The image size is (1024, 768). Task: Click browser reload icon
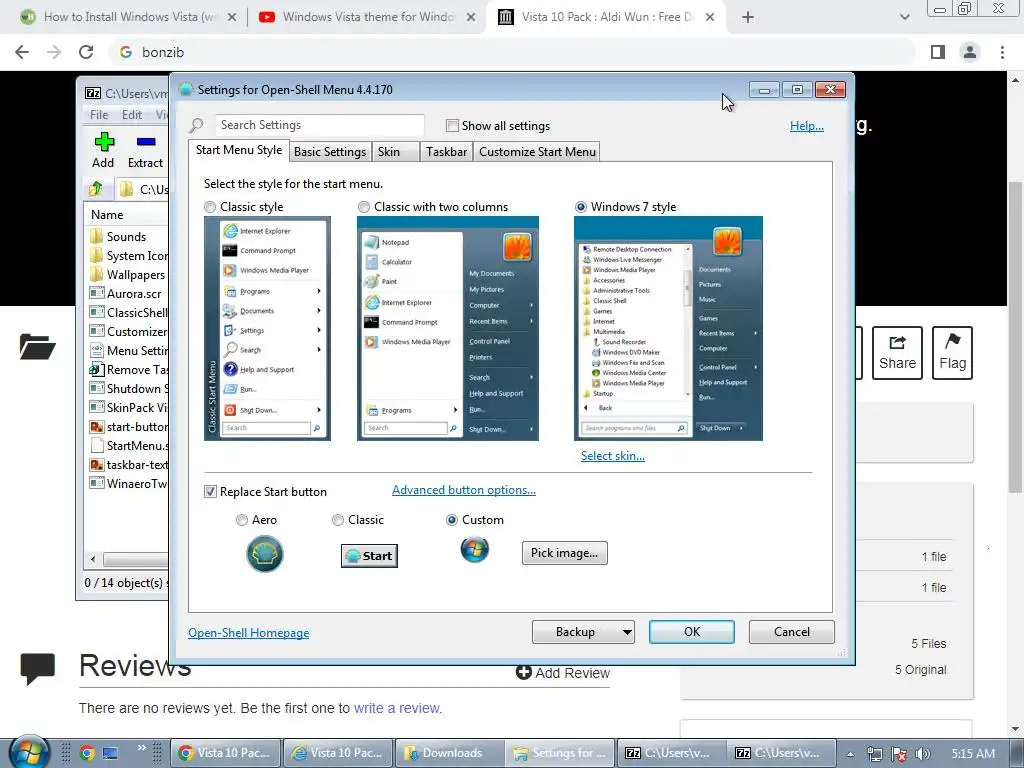[x=86, y=52]
